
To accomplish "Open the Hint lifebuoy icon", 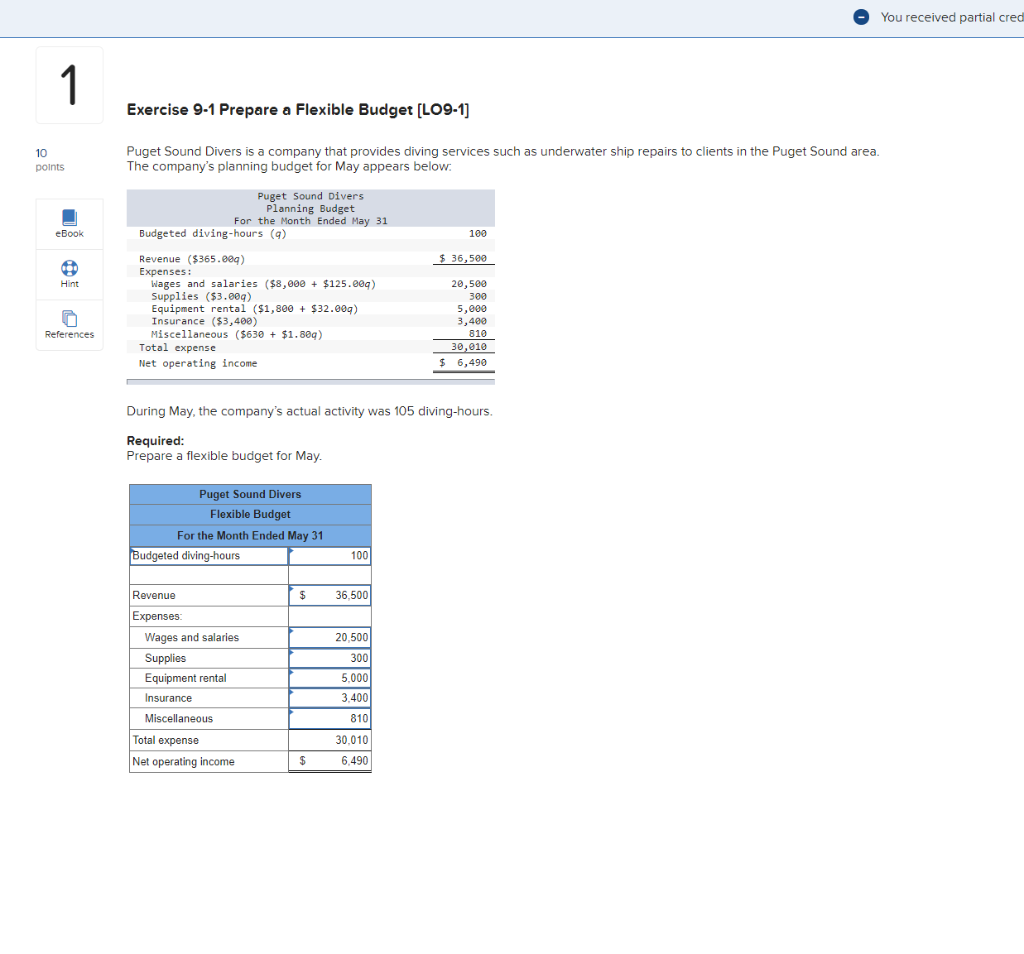I will [x=69, y=268].
